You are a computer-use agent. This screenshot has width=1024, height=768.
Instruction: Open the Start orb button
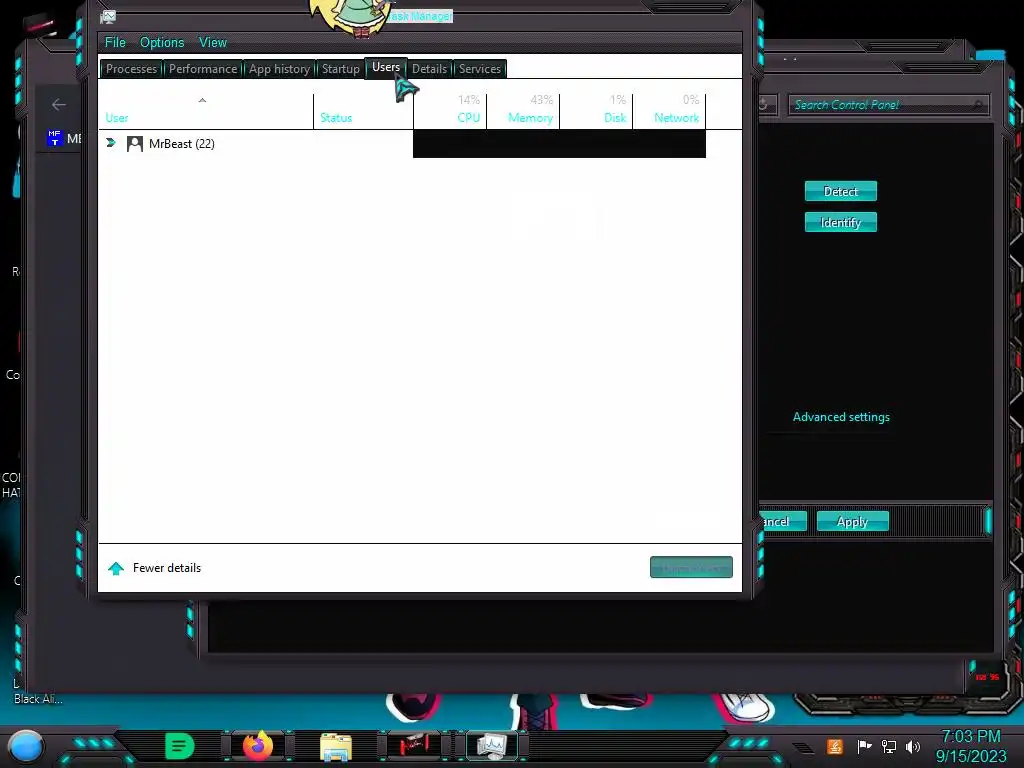point(26,746)
